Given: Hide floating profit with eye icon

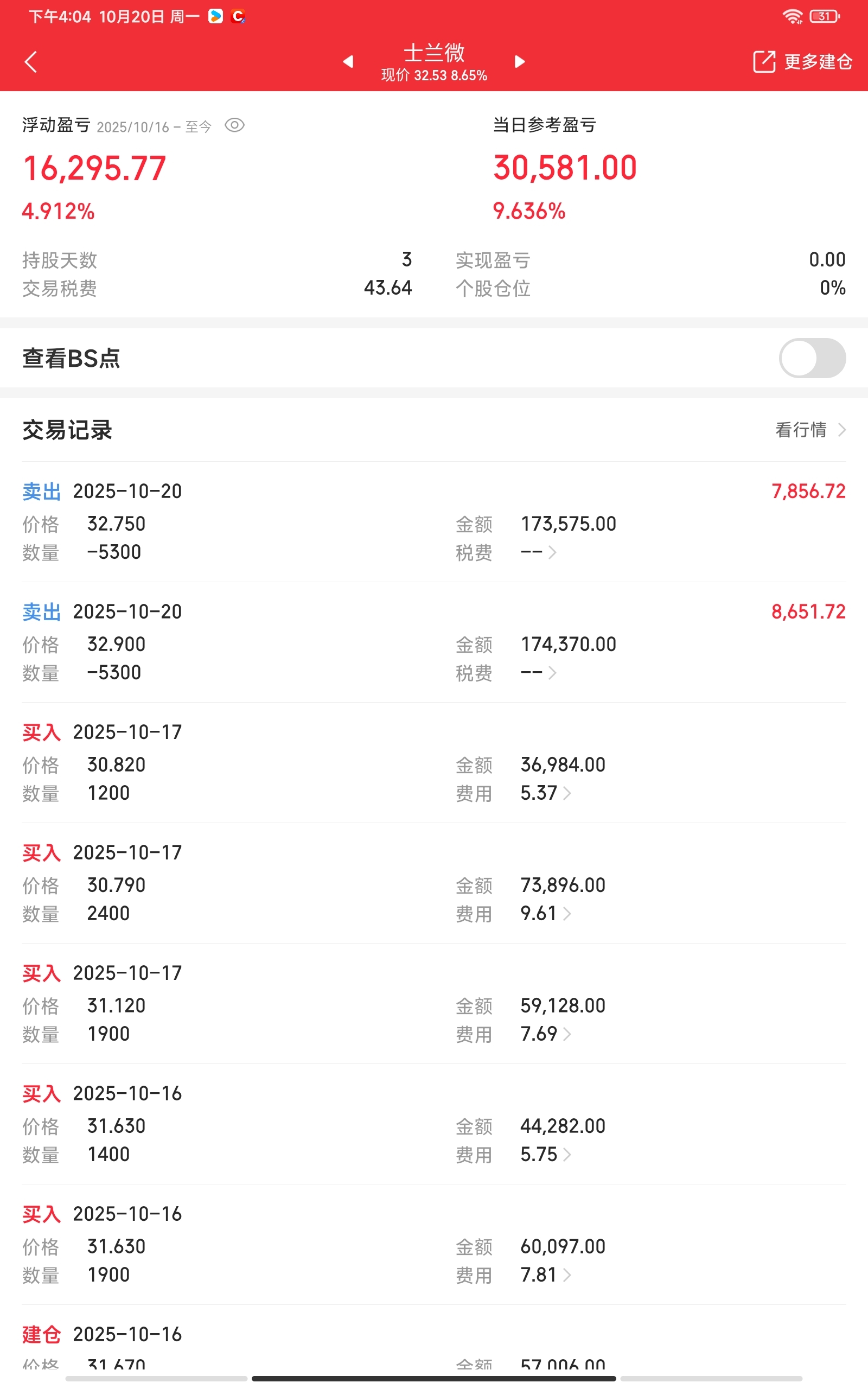Looking at the screenshot, I should click(x=234, y=125).
